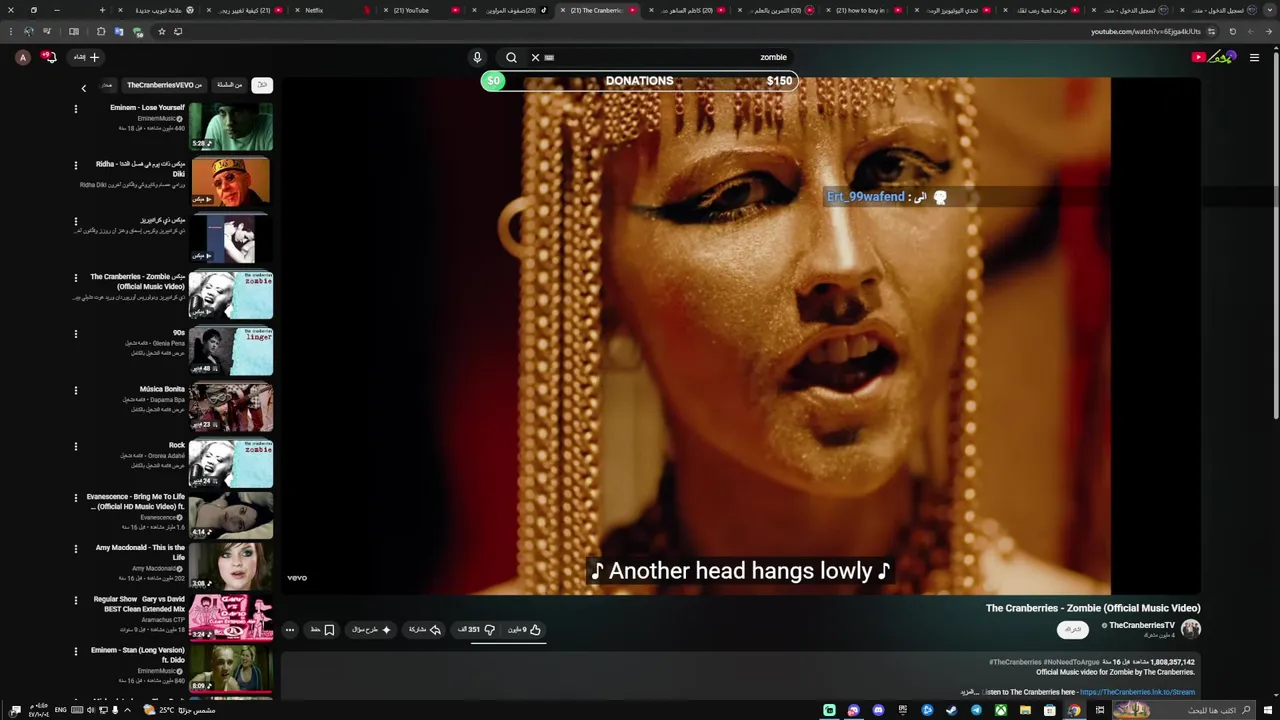Open Eminem - Stan (Long Version) thumbnail
The height and width of the screenshot is (720, 1280).
coord(231,669)
